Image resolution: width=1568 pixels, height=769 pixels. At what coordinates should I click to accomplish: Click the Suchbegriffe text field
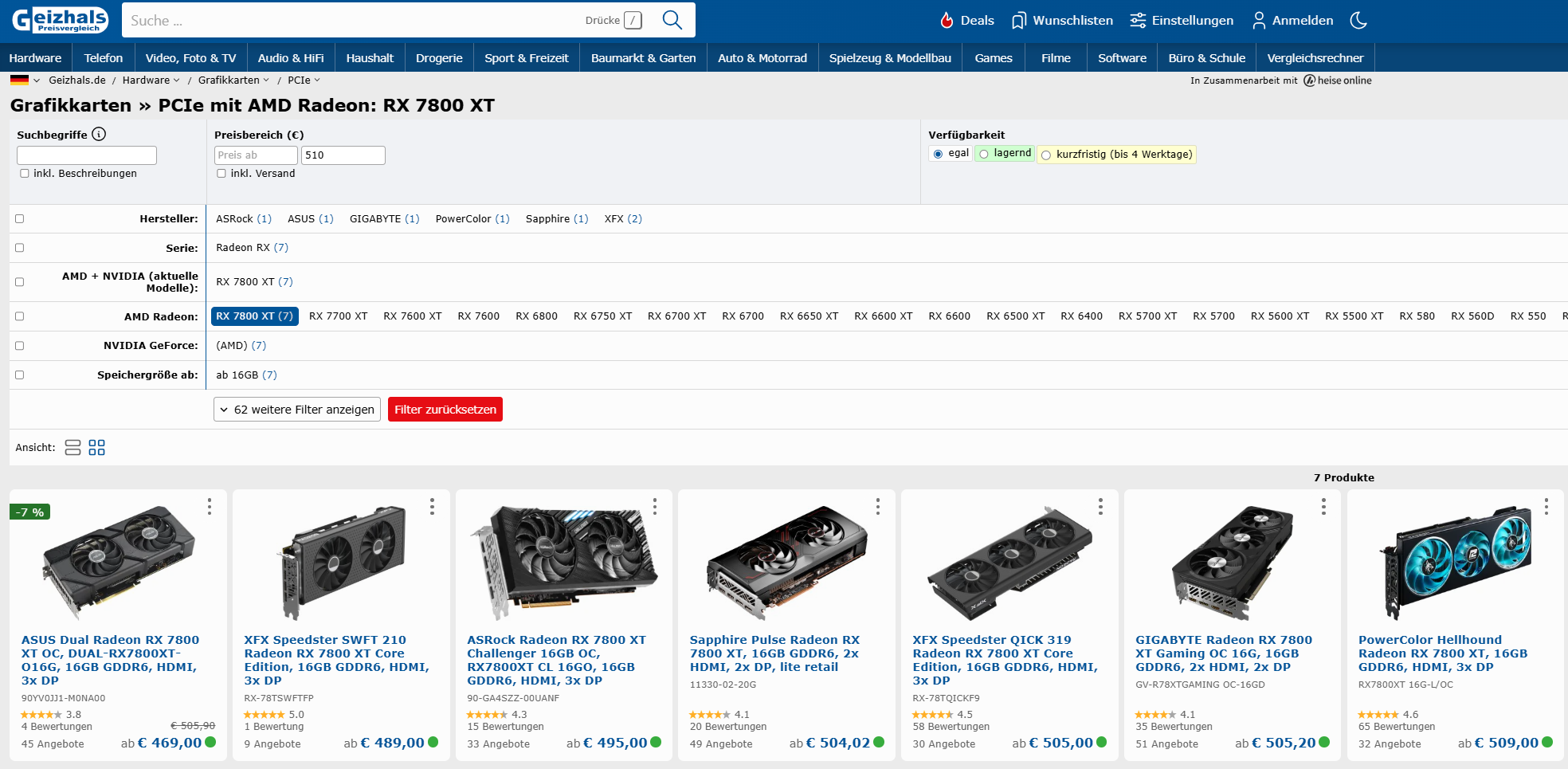pos(87,155)
